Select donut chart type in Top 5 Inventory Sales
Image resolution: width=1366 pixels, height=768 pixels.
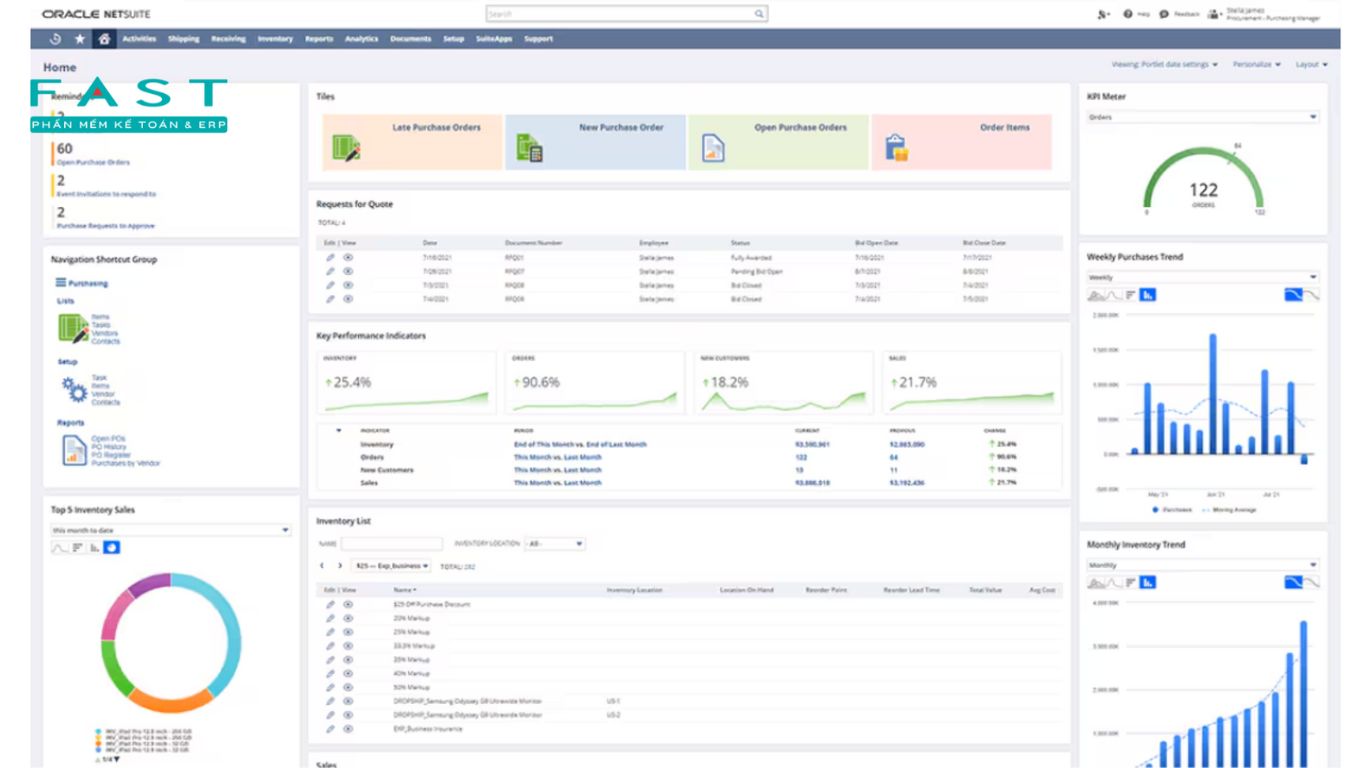[x=112, y=547]
